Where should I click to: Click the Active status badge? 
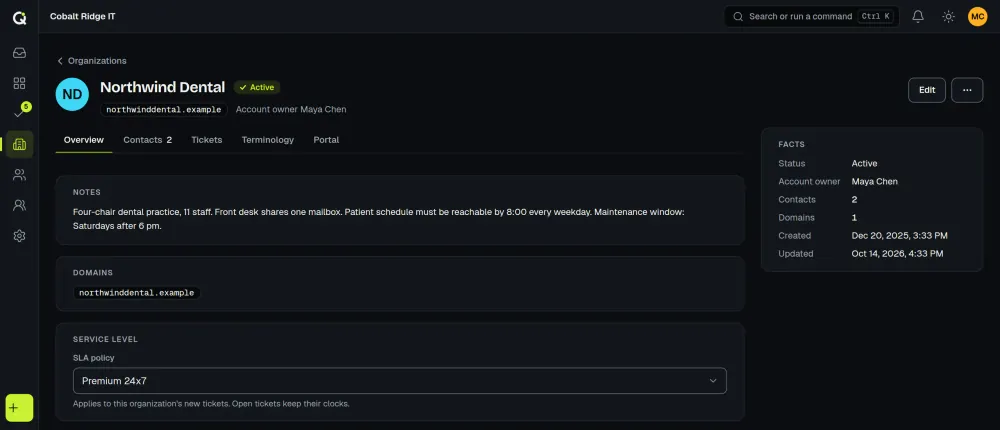point(256,87)
